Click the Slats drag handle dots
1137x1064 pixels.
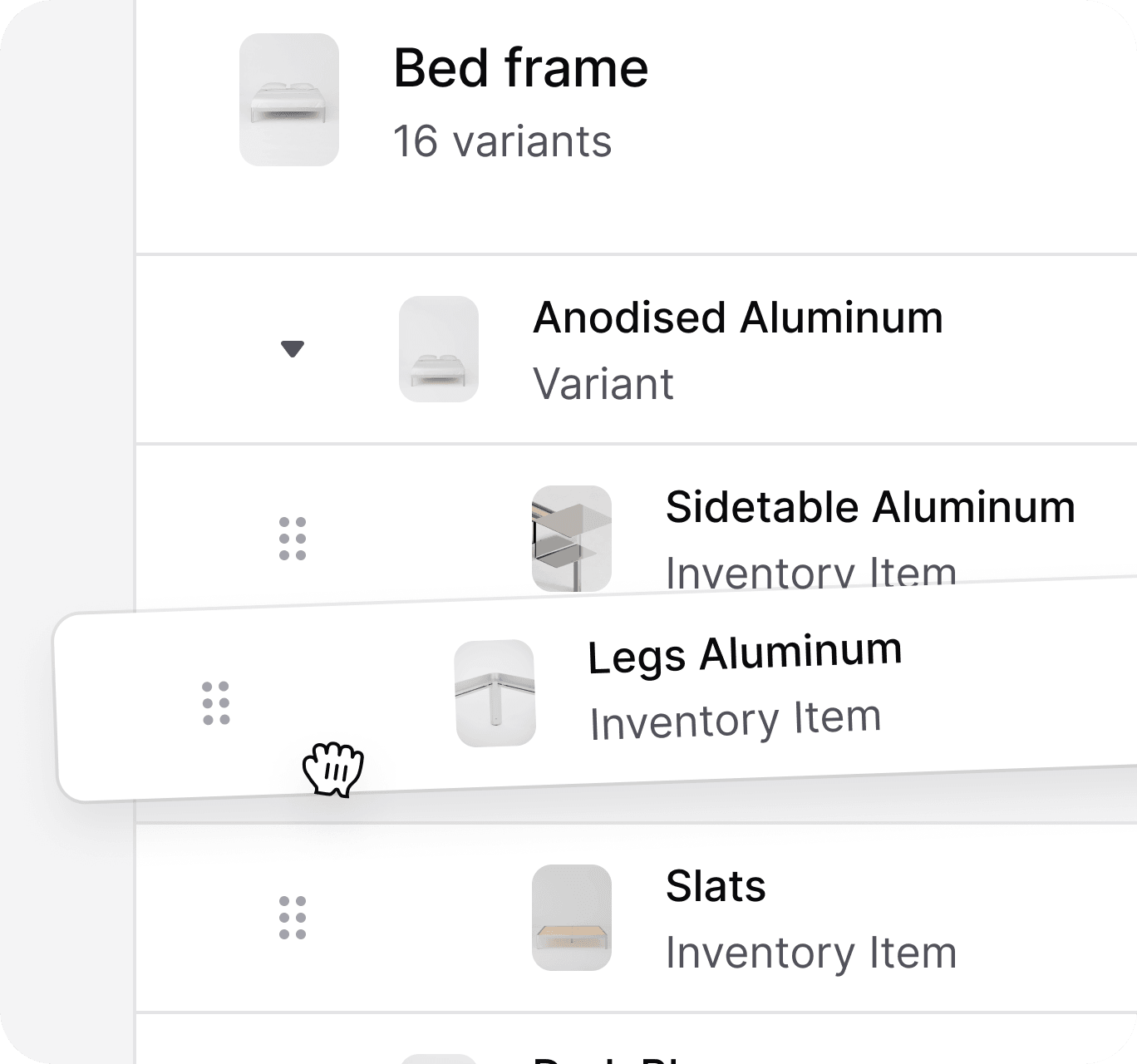[x=293, y=918]
